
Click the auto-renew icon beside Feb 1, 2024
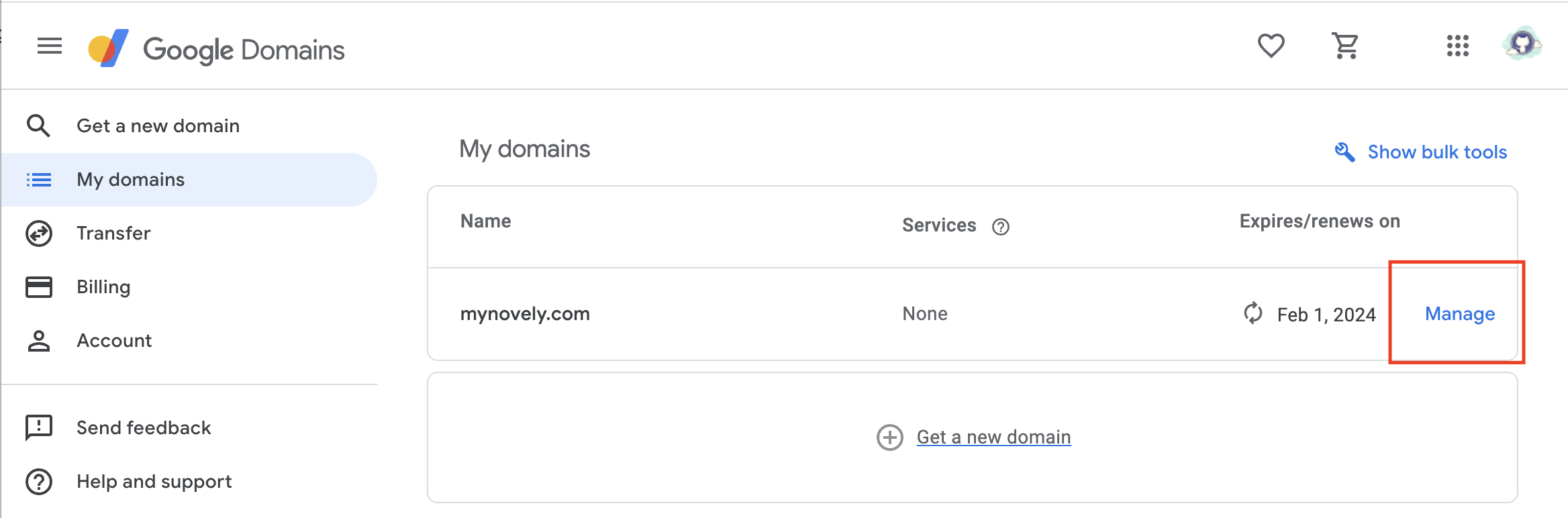pos(1253,313)
